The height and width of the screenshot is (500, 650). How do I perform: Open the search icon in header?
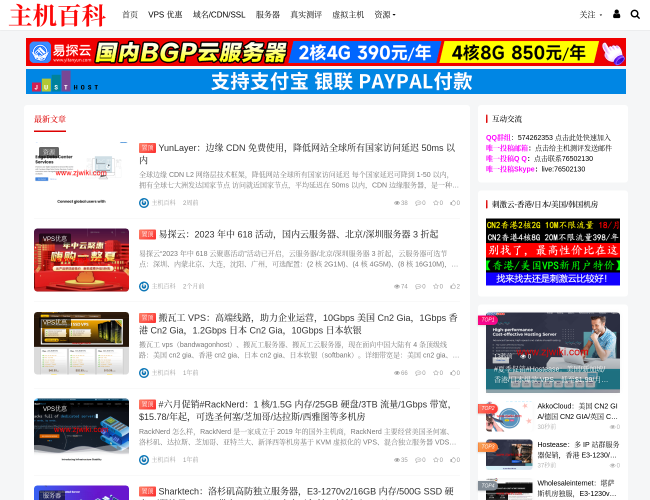tap(635, 14)
